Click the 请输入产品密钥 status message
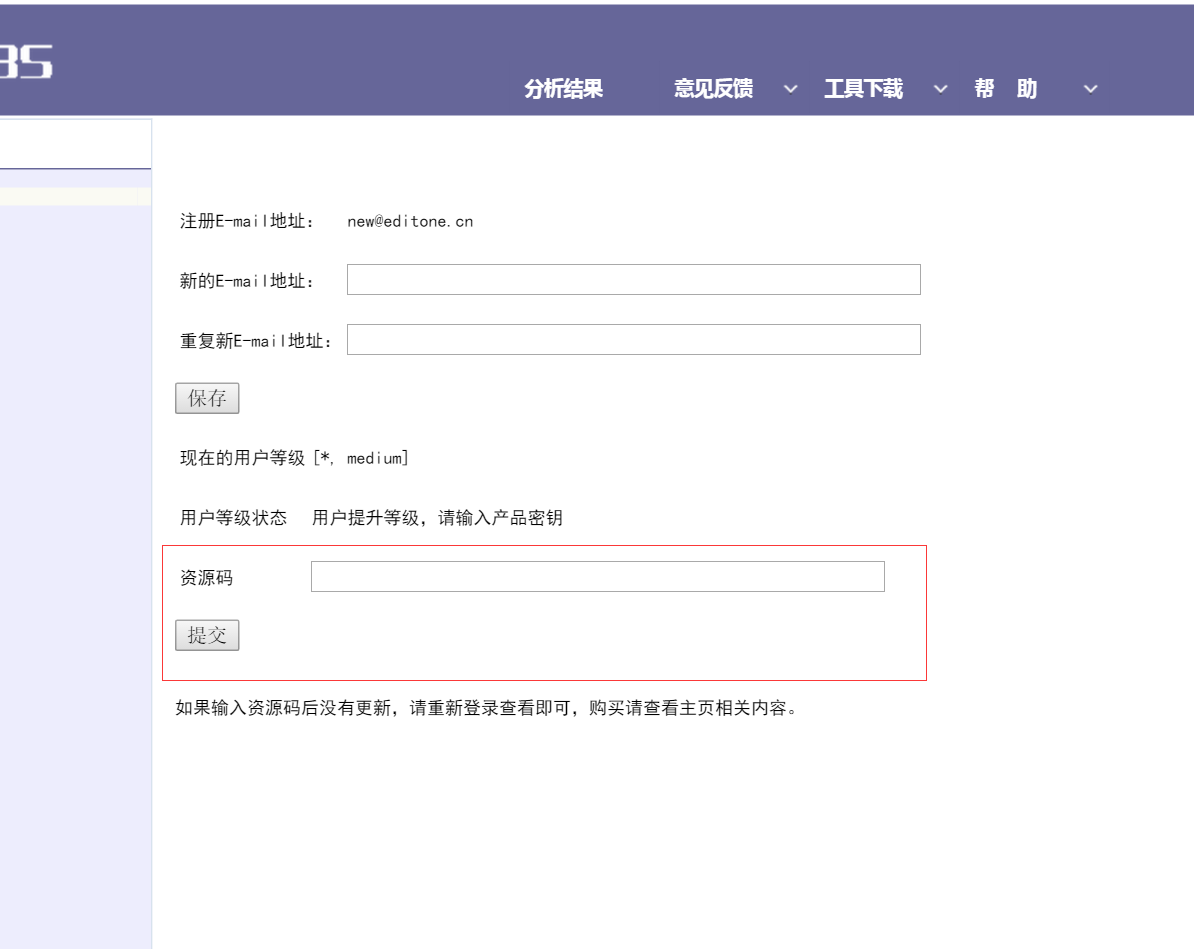1194x949 pixels. coord(437,518)
